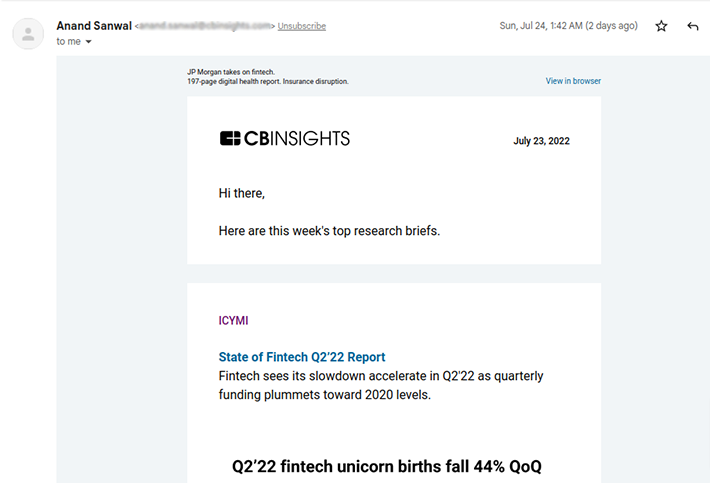This screenshot has width=710, height=483.
Task: Open the sender's profile avatar
Action: [x=28, y=33]
